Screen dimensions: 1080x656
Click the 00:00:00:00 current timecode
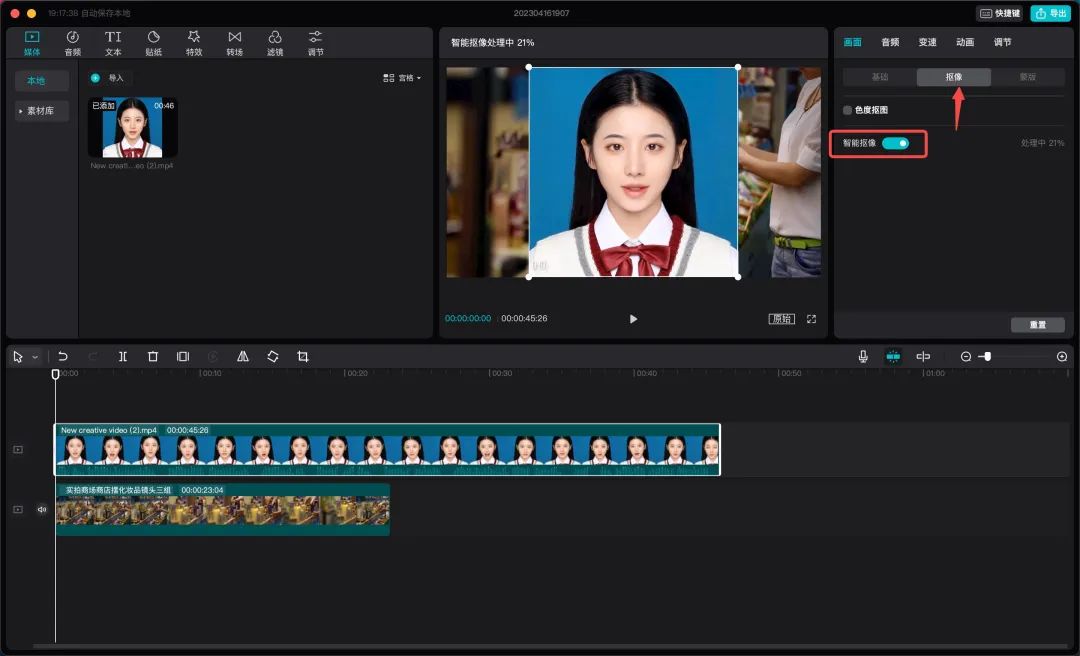[468, 318]
